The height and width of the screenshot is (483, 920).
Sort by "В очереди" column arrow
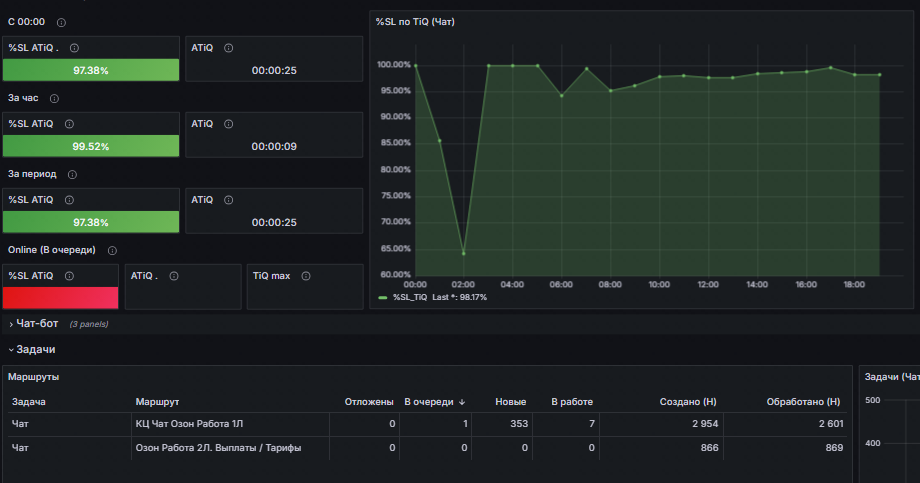[462, 402]
